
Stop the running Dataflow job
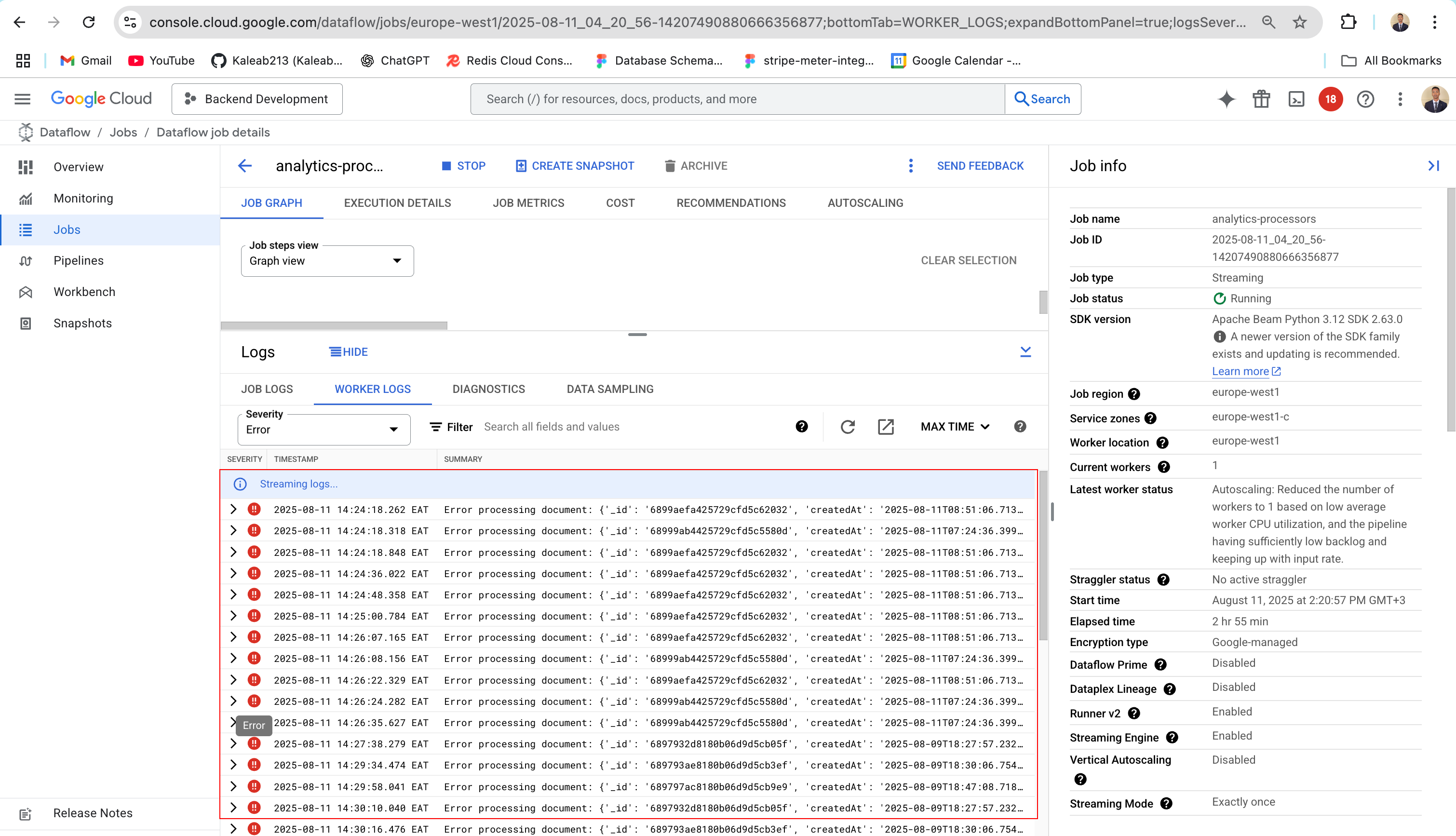point(463,166)
